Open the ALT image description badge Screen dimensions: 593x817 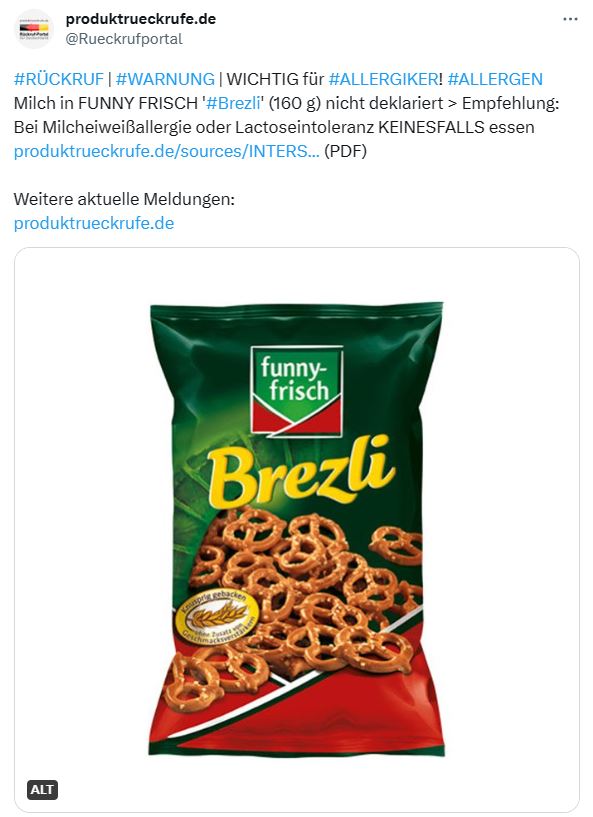click(42, 790)
